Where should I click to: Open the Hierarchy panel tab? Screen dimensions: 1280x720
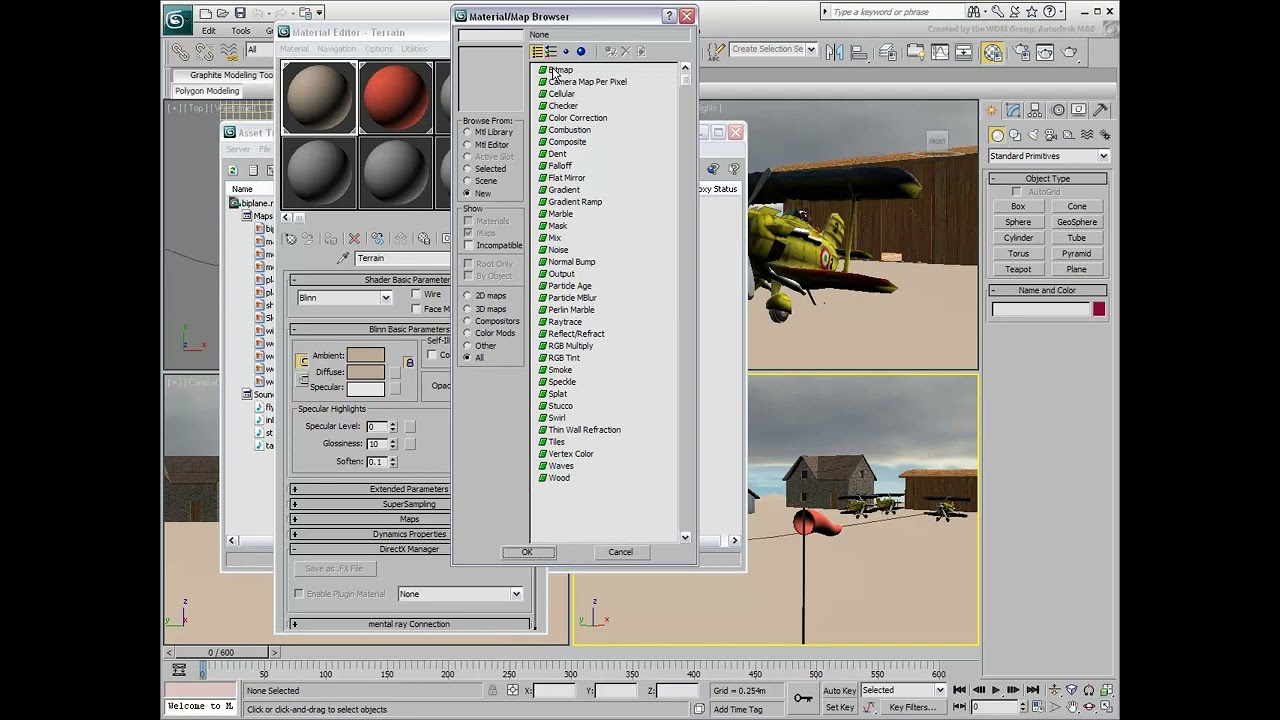(x=1036, y=110)
